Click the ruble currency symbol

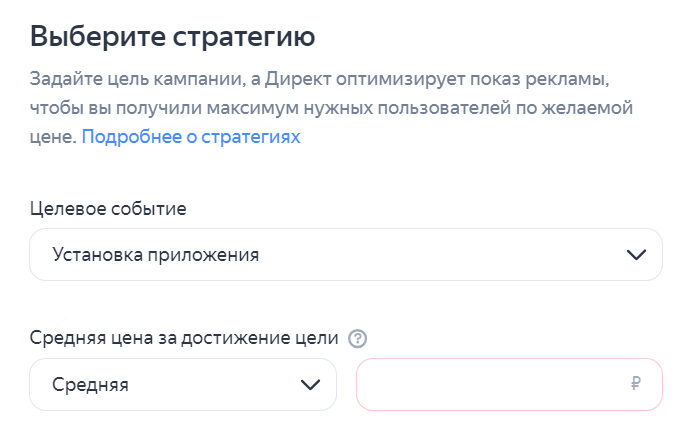pyautogui.click(x=636, y=384)
